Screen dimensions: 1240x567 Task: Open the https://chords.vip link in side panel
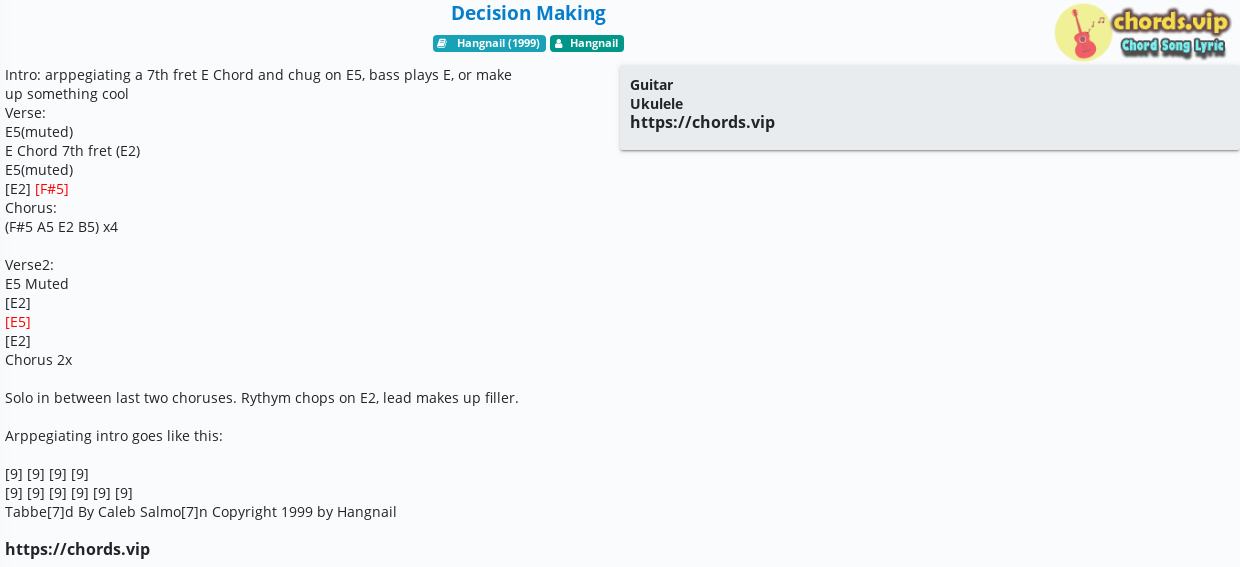pos(702,122)
